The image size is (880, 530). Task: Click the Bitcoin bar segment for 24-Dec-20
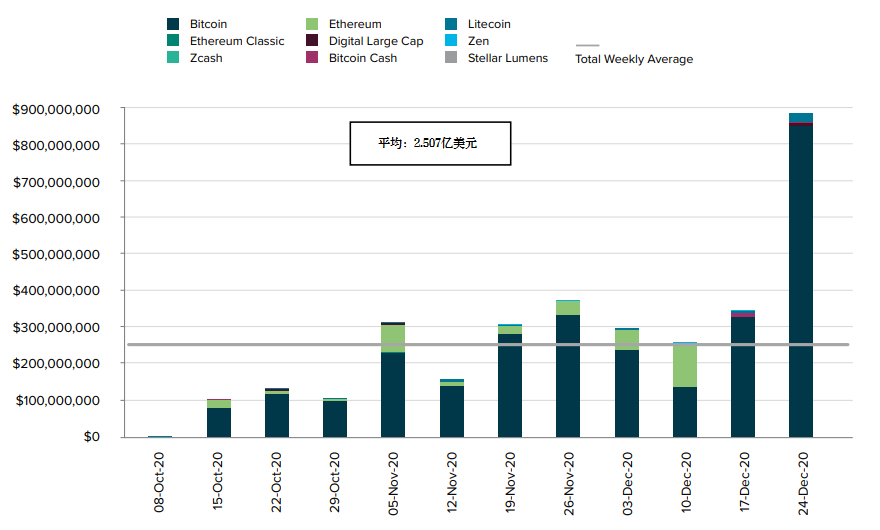point(801,281)
